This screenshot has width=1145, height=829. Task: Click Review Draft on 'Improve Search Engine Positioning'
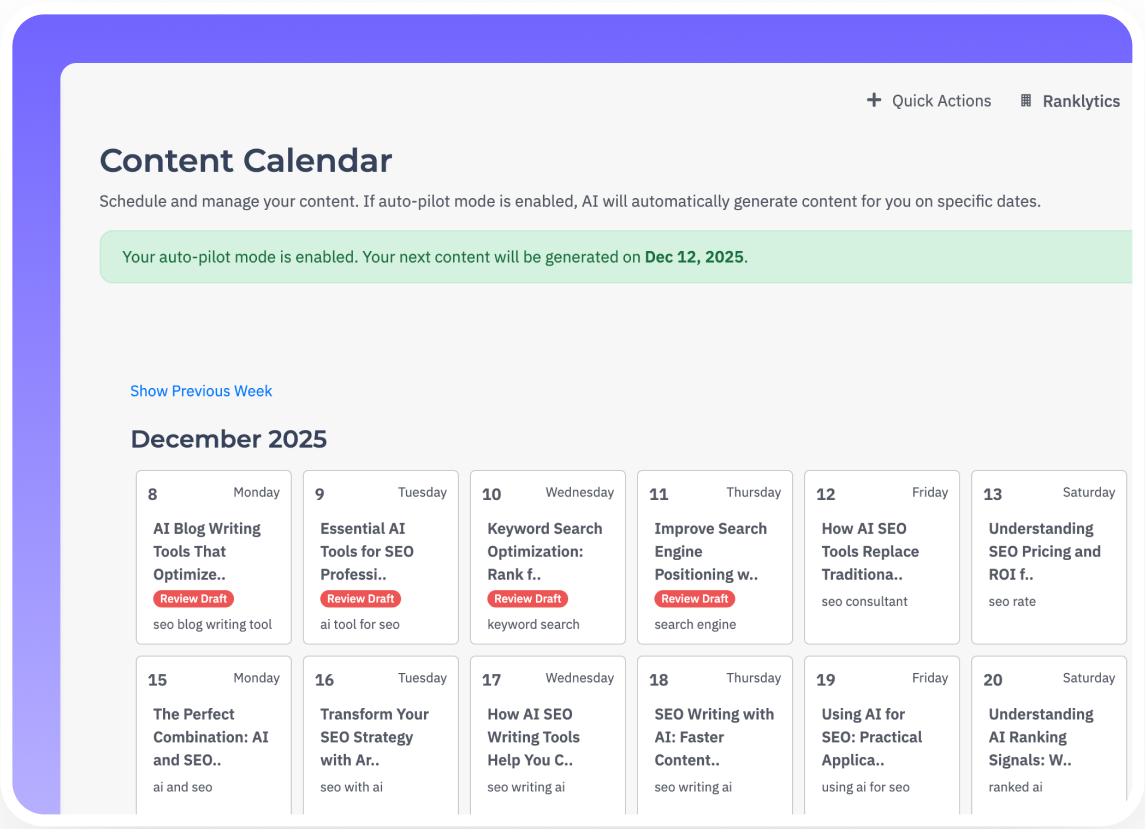pos(694,598)
